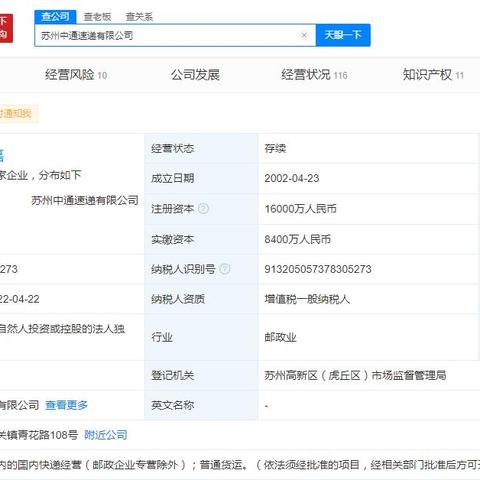Click the red logo at top left

(x=6, y=28)
